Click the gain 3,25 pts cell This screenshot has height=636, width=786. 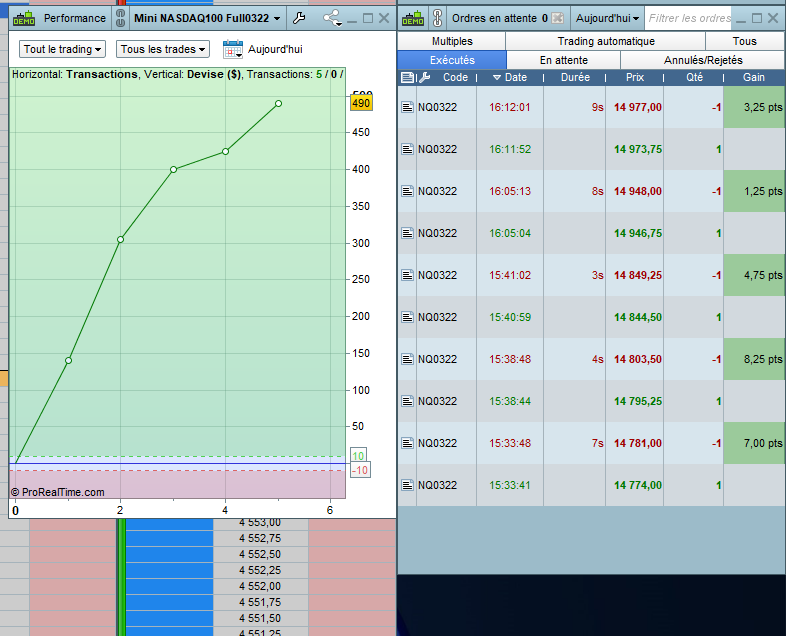point(754,107)
